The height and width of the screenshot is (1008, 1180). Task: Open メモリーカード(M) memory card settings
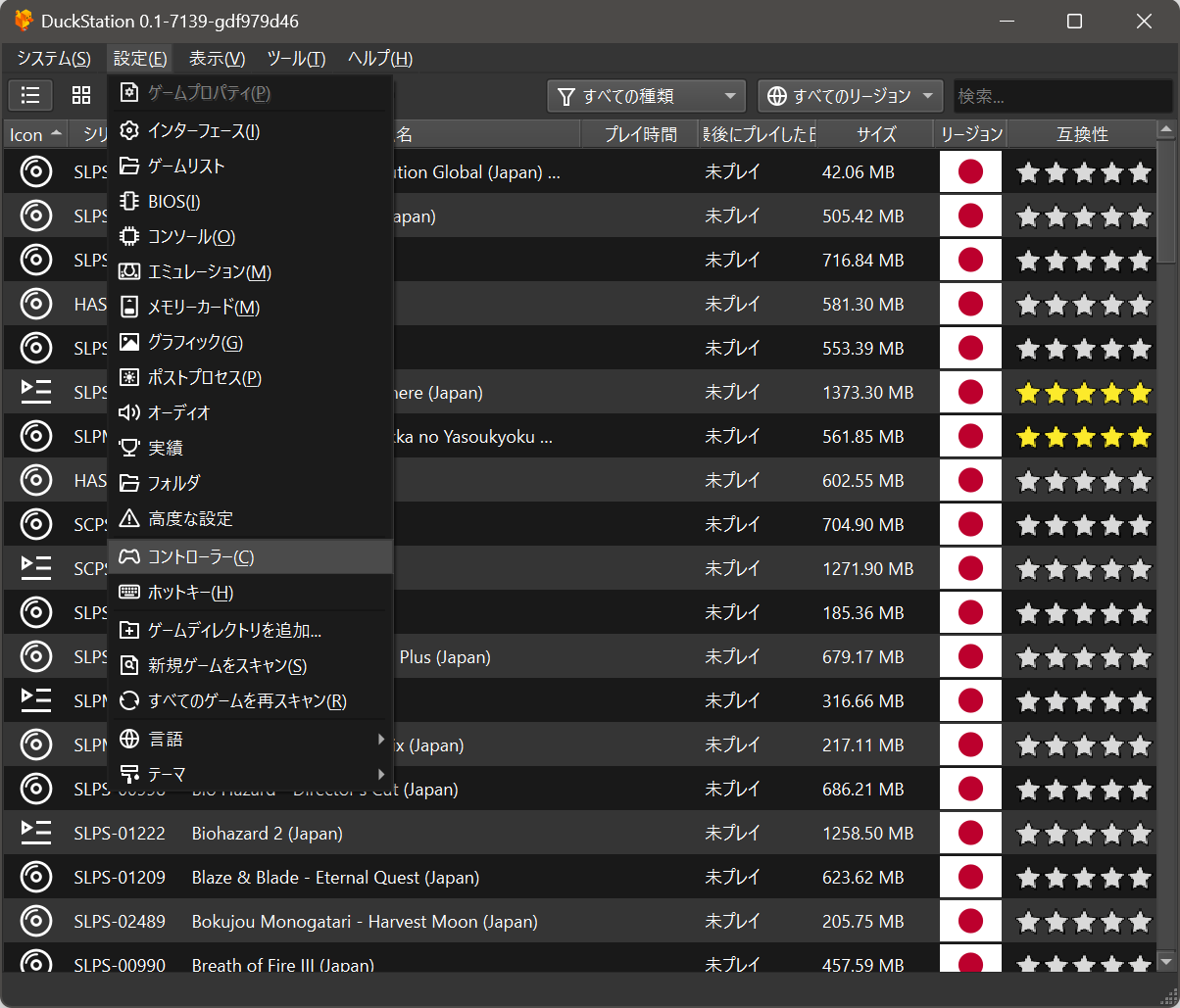click(x=250, y=307)
